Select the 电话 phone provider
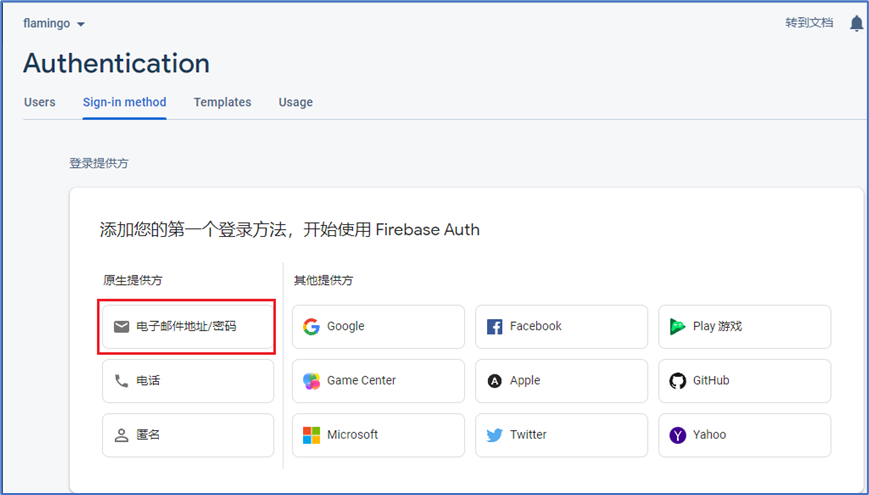Screen dimensions: 869x495 (x=187, y=380)
